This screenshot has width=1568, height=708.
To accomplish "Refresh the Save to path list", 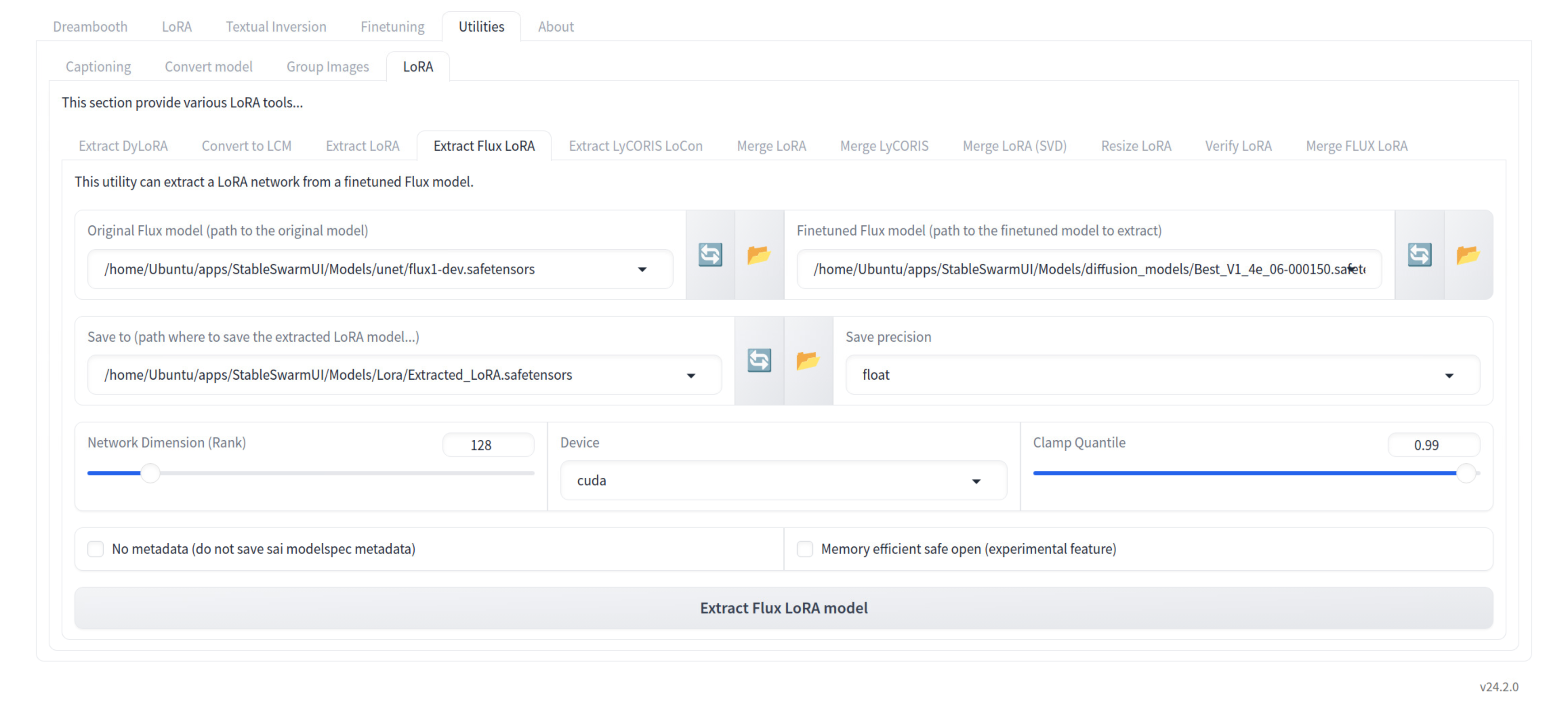I will [x=759, y=361].
